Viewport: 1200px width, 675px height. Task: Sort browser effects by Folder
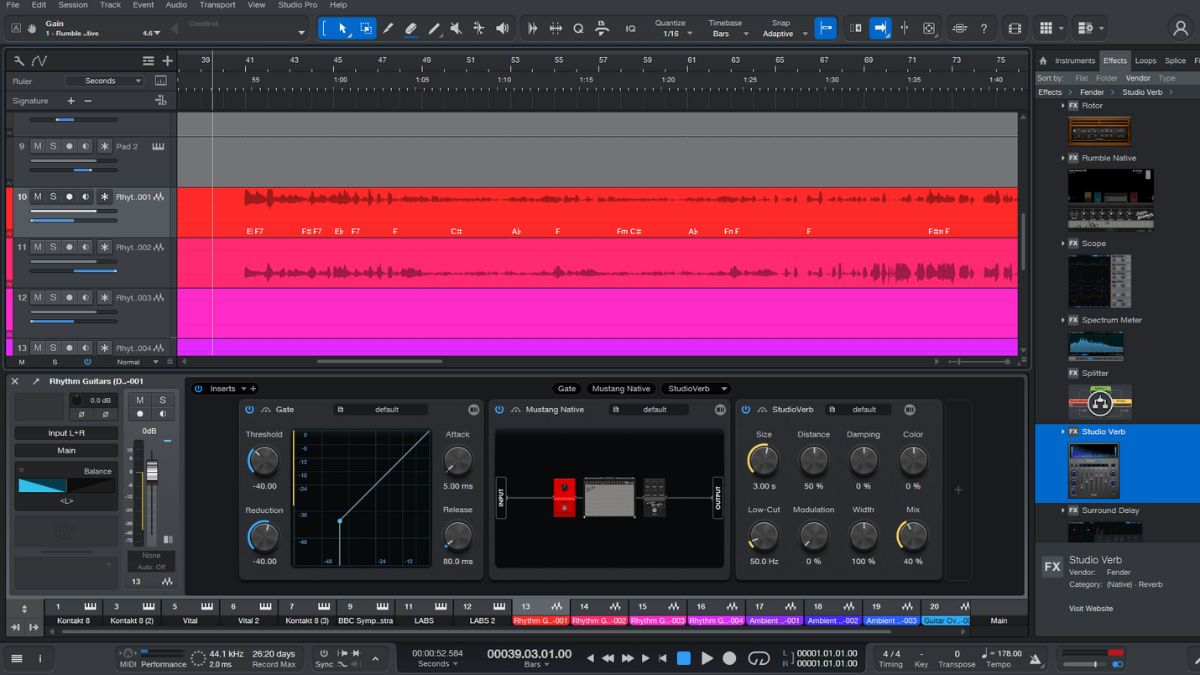tap(1107, 77)
